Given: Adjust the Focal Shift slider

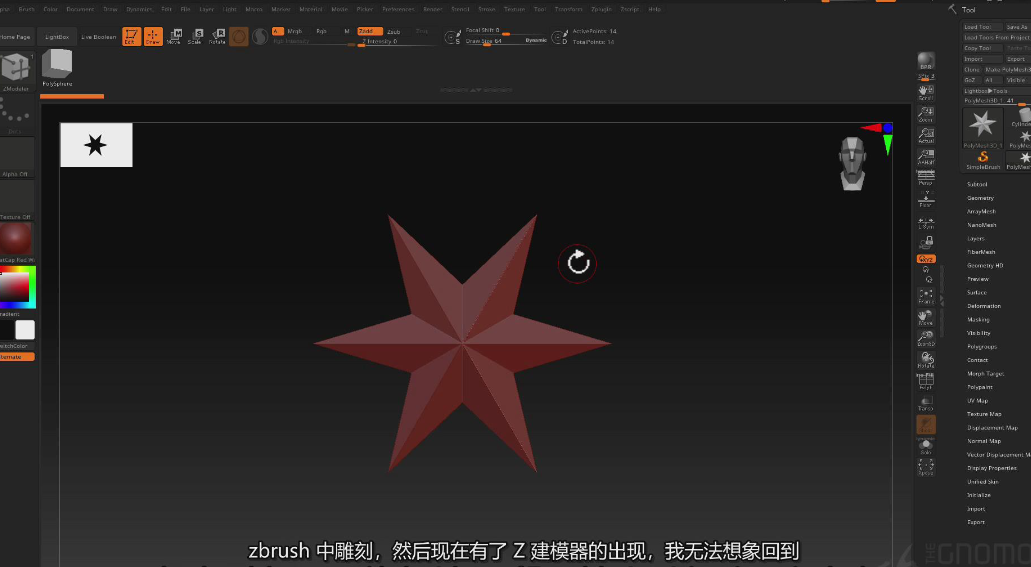Looking at the screenshot, I should [x=504, y=30].
